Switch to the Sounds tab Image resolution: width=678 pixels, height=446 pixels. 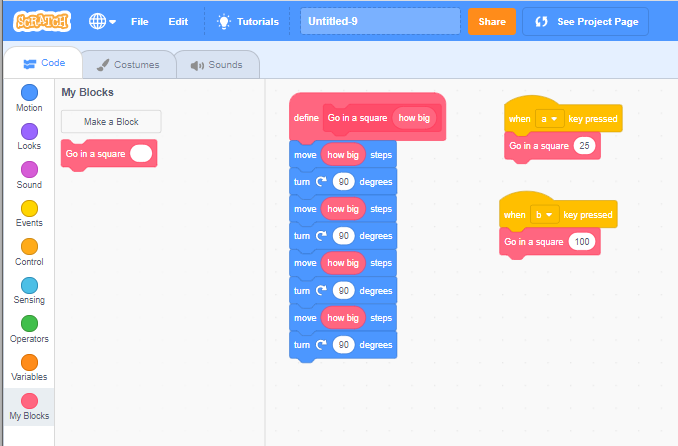217,65
